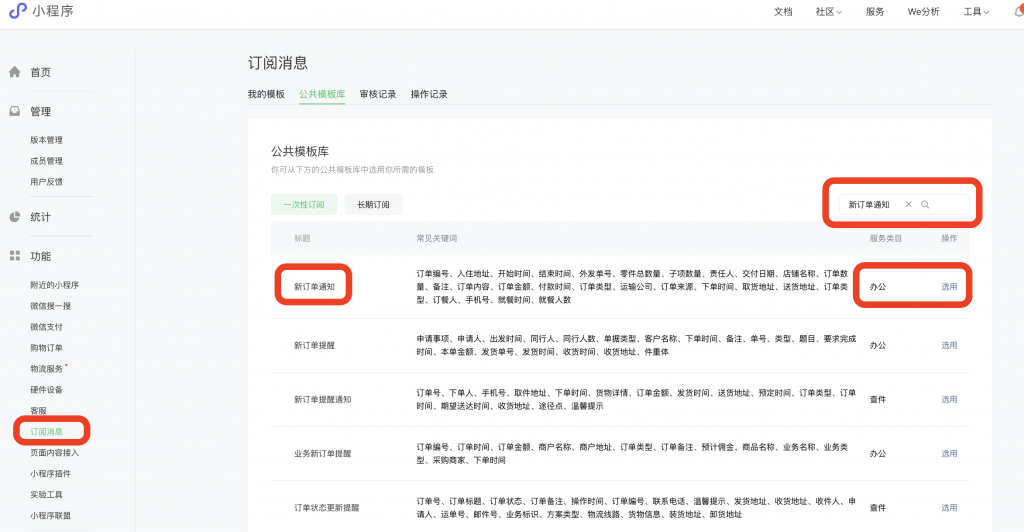Switch to the 审核记录 tab

click(x=377, y=94)
